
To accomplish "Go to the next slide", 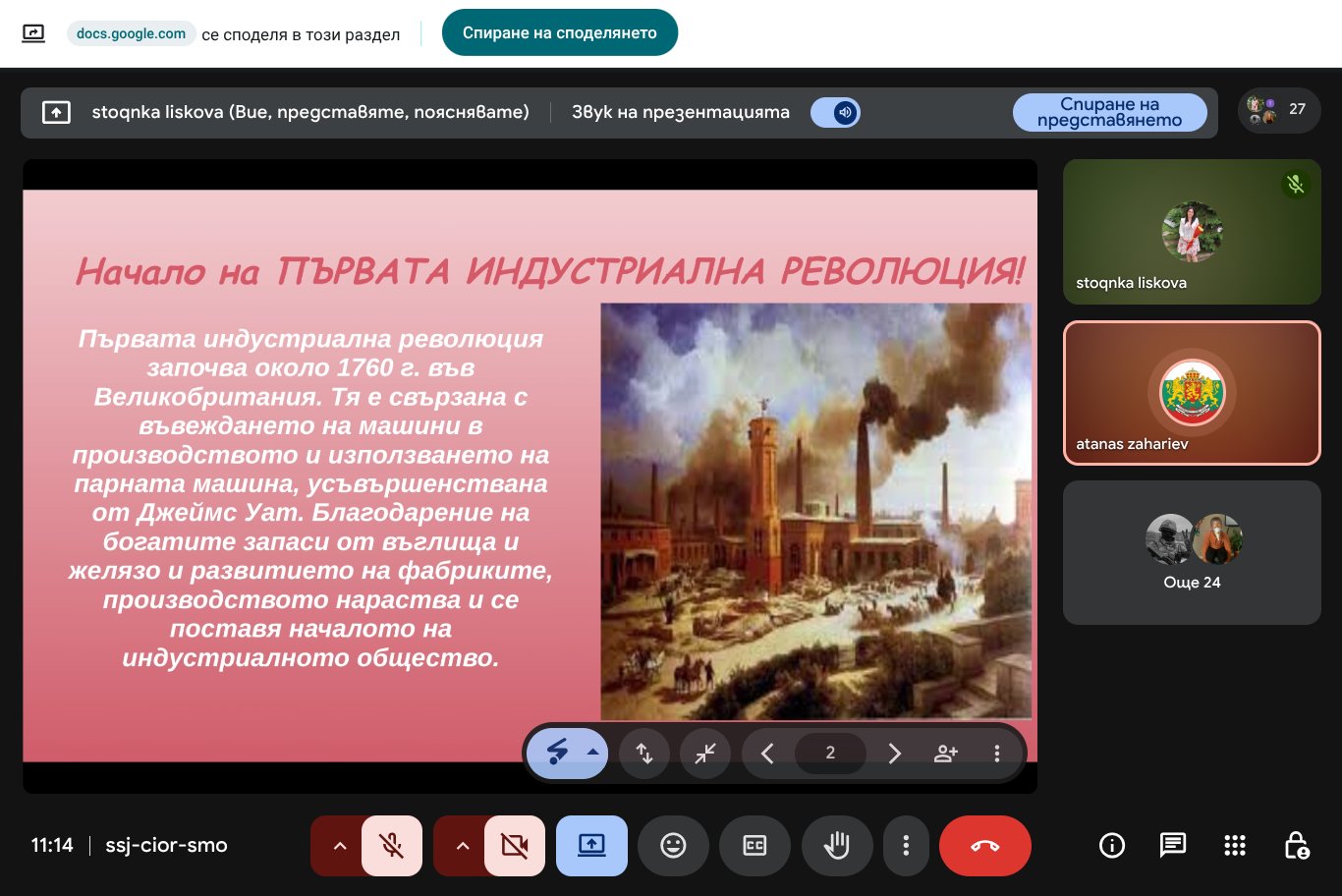I will tap(894, 753).
